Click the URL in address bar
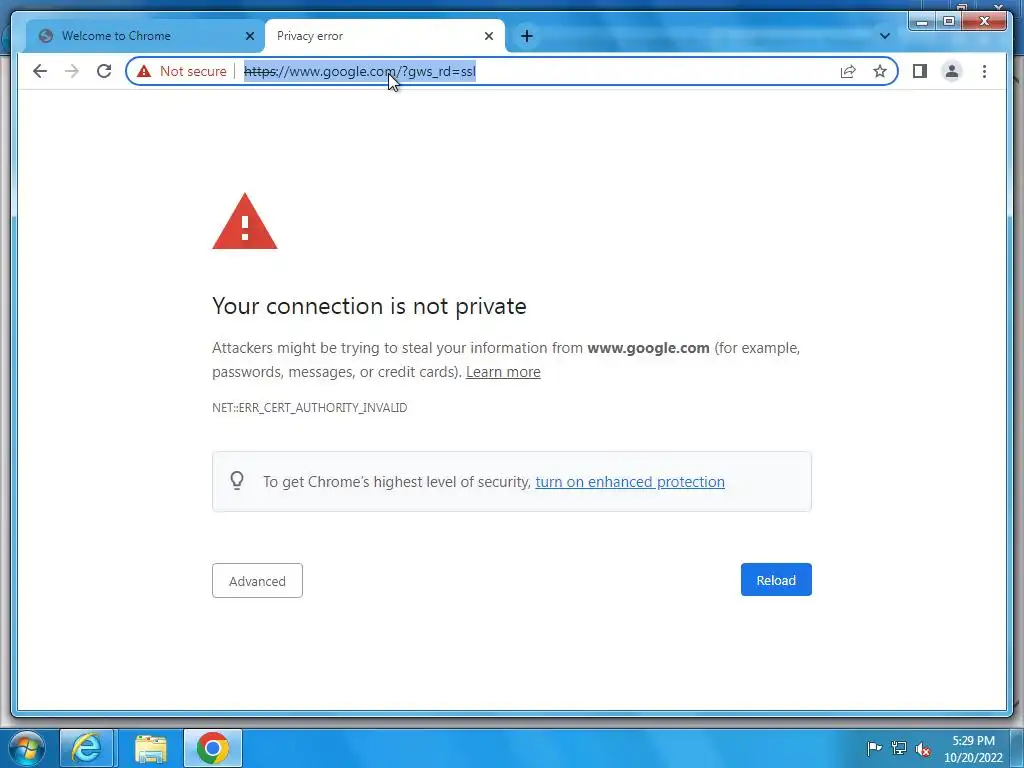 pos(360,71)
